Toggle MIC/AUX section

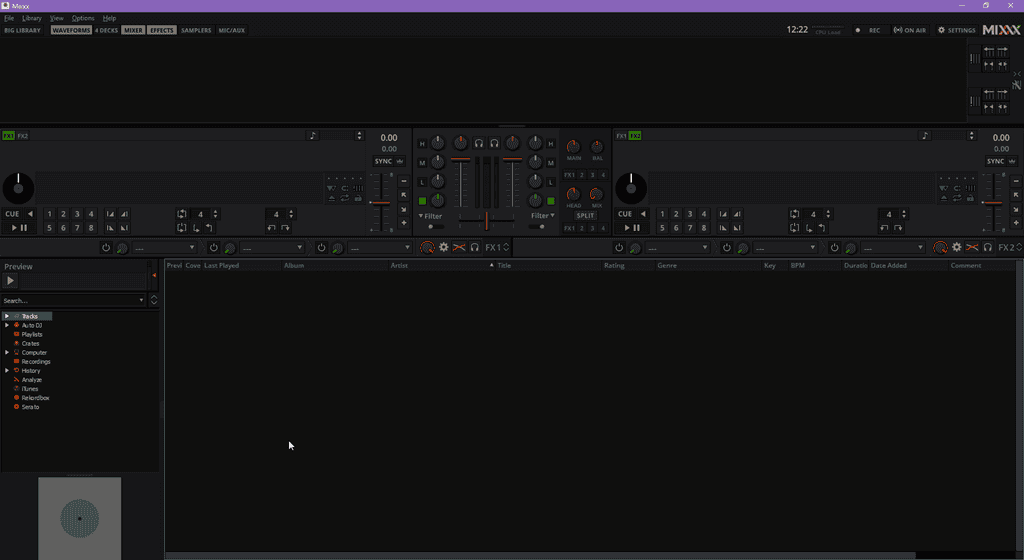pos(232,30)
